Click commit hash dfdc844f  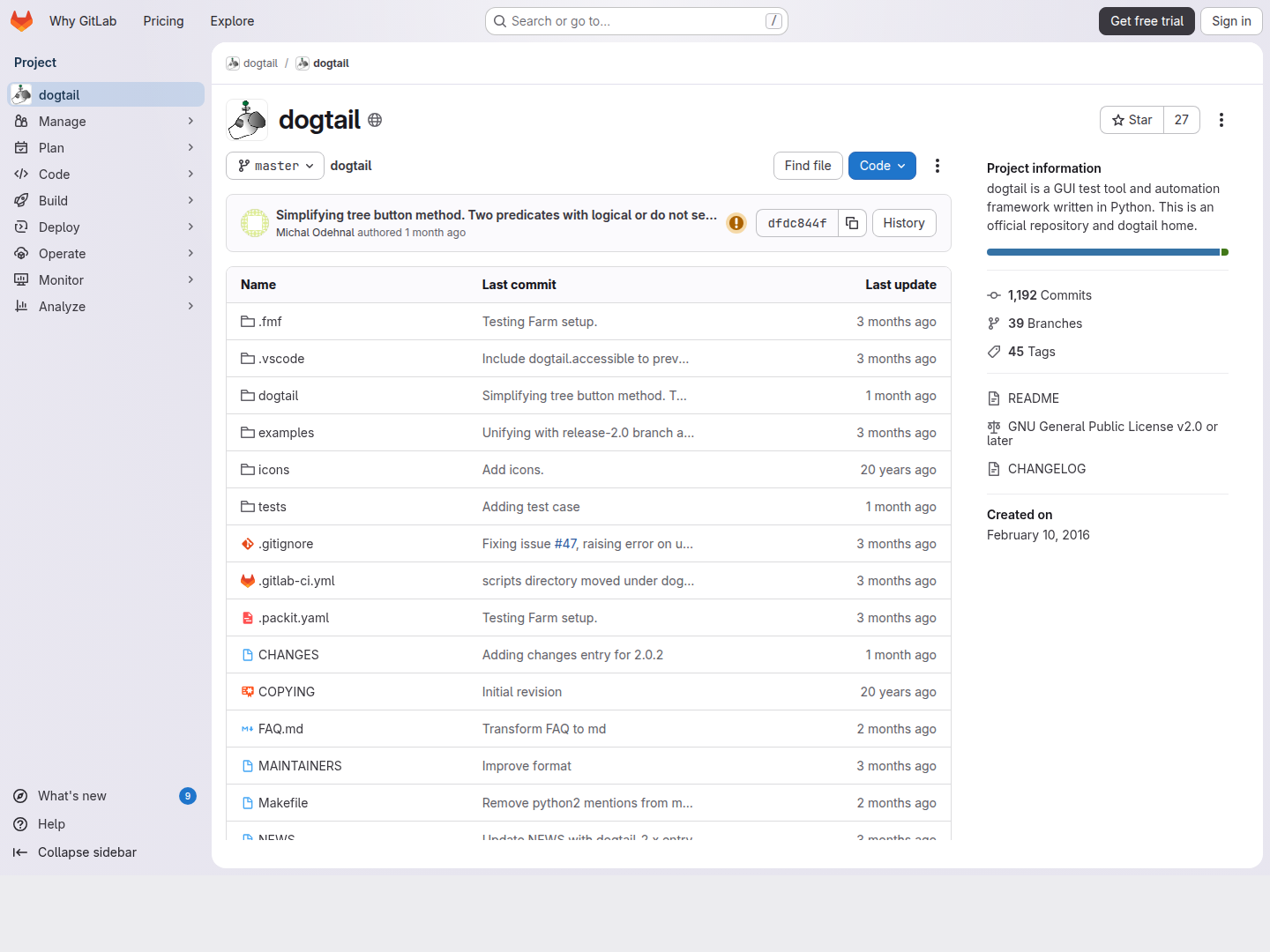pos(797,223)
